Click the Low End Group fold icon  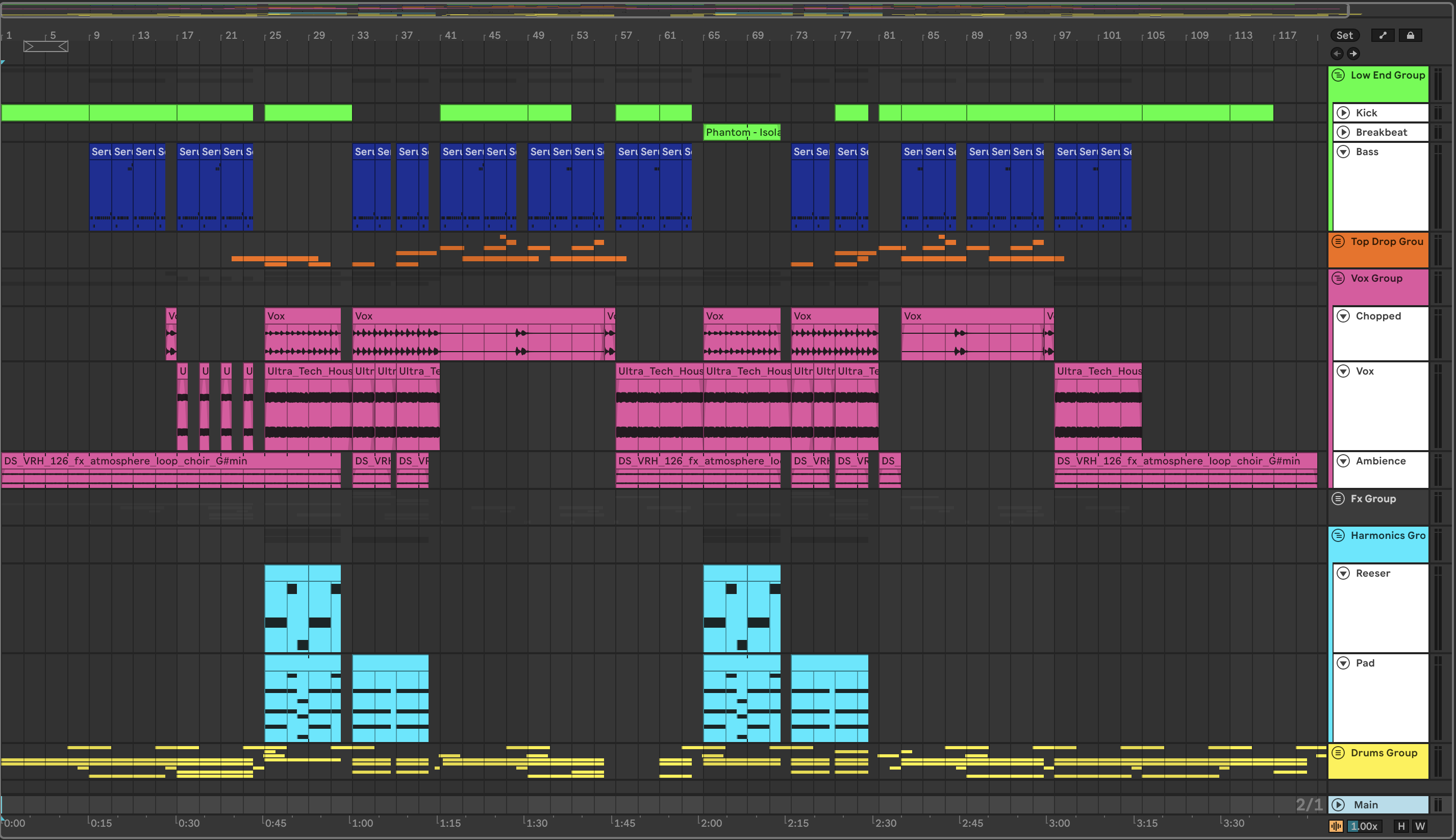pos(1338,75)
